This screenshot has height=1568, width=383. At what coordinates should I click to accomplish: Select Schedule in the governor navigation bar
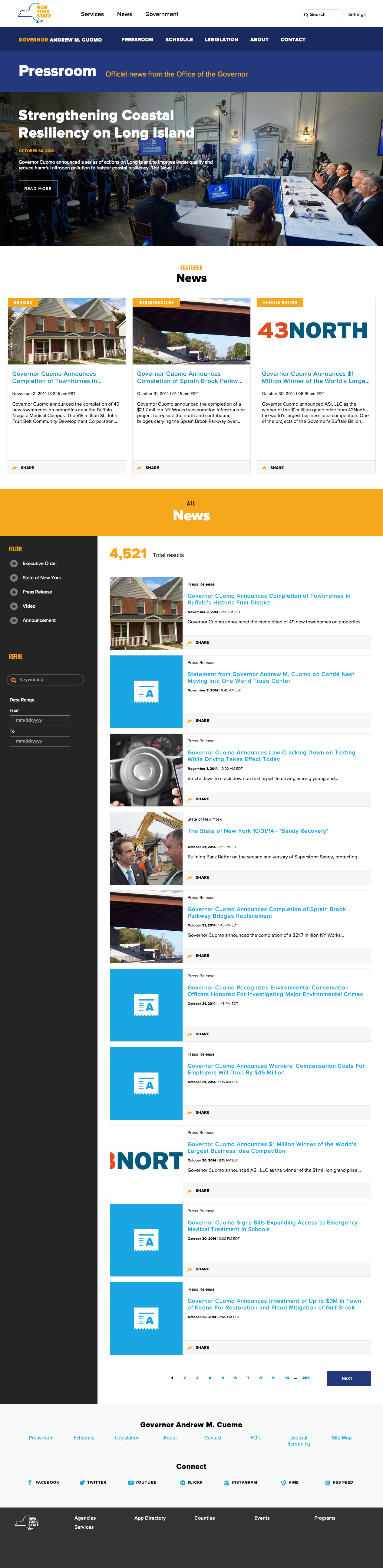[x=179, y=40]
